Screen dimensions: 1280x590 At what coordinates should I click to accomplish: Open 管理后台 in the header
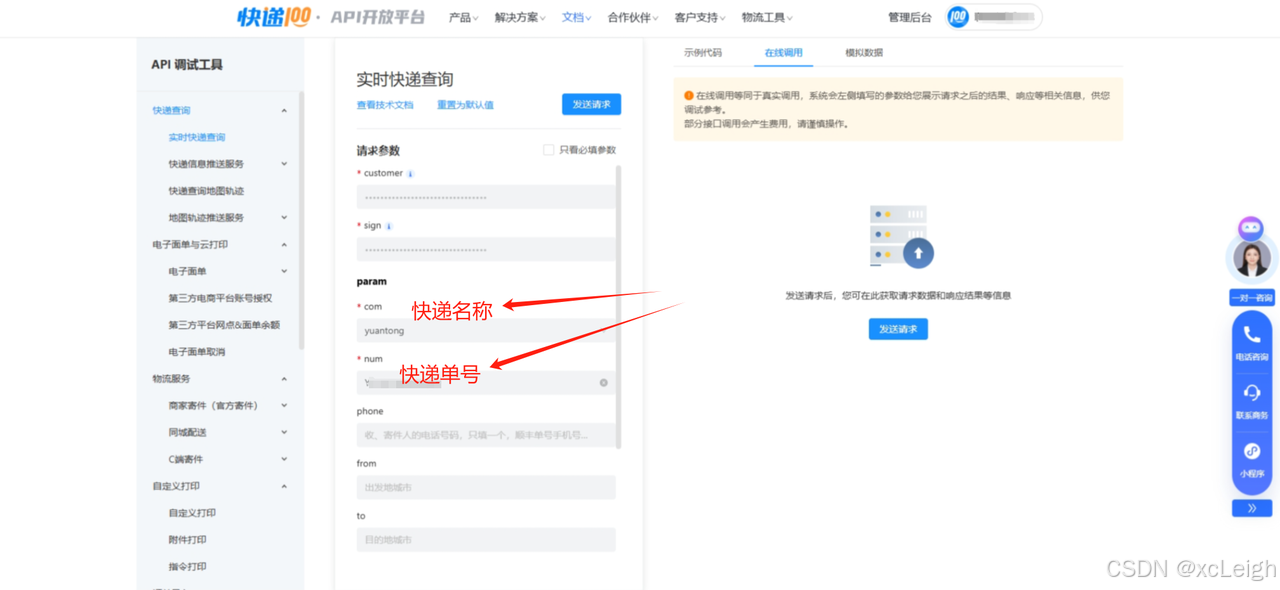click(x=910, y=17)
